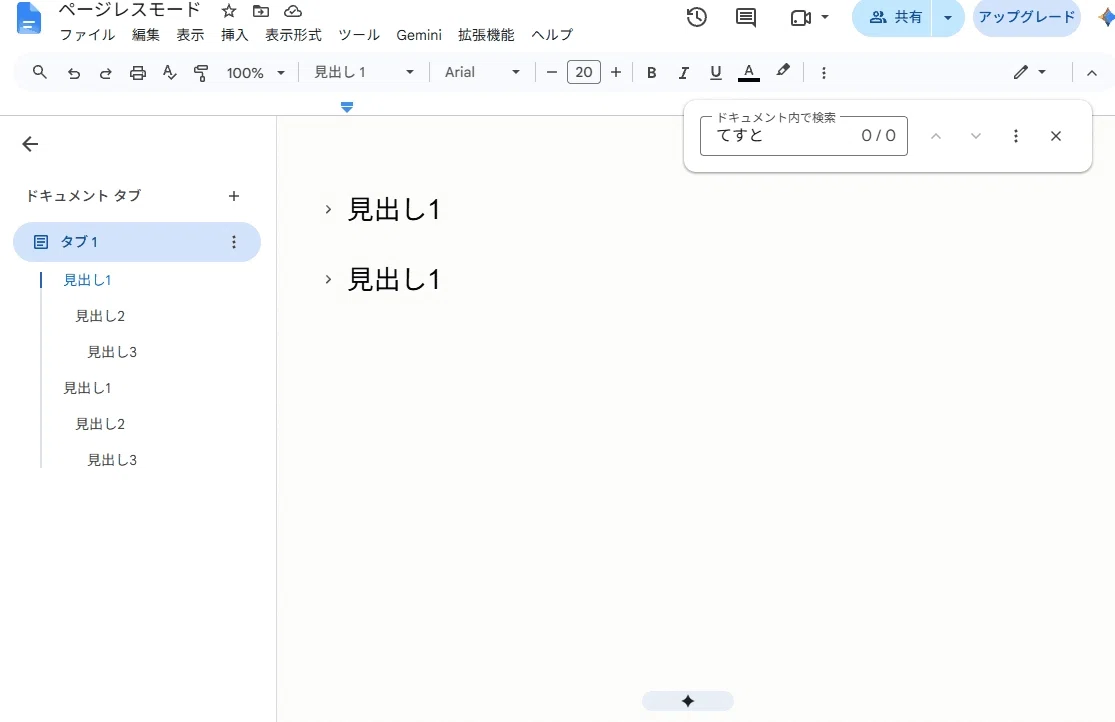
Task: Toggle italic formatting
Action: click(683, 73)
